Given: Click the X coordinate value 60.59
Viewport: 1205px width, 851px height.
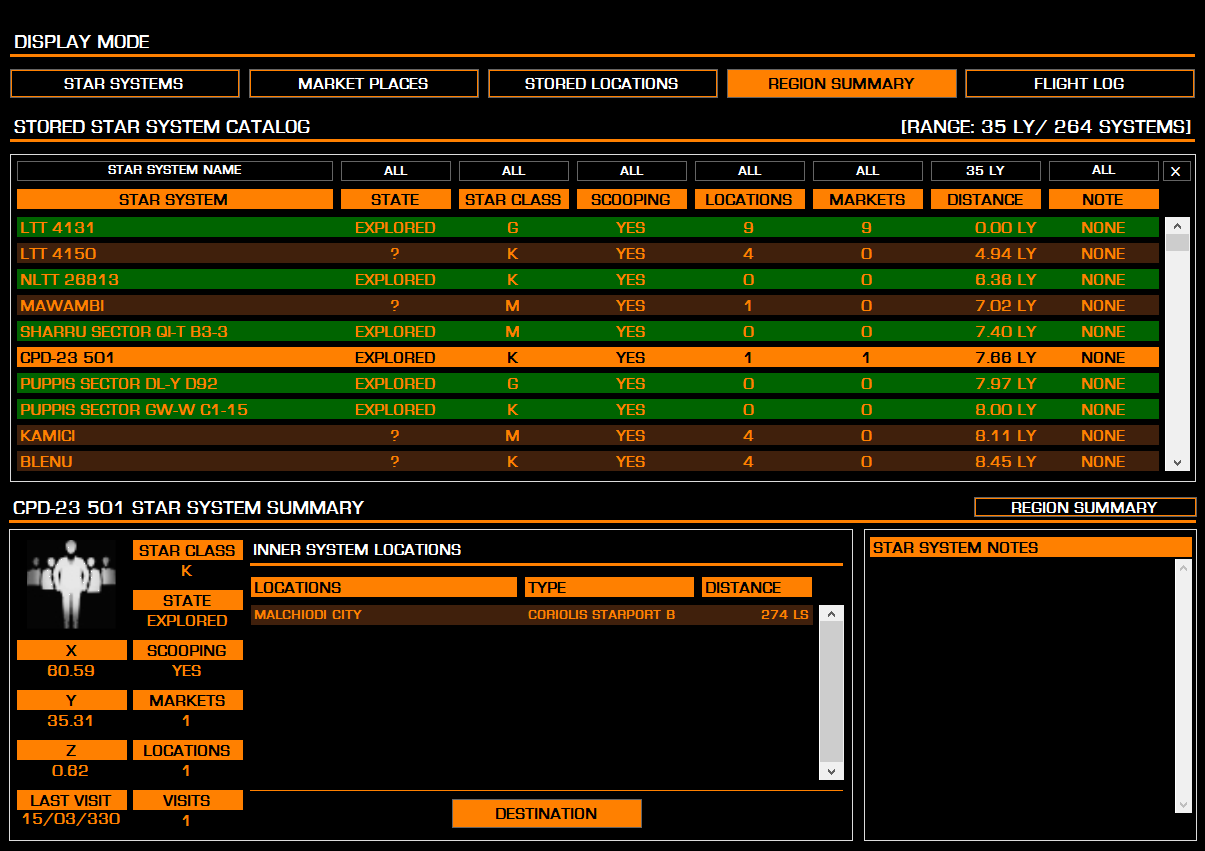Looking at the screenshot, I should click(71, 670).
